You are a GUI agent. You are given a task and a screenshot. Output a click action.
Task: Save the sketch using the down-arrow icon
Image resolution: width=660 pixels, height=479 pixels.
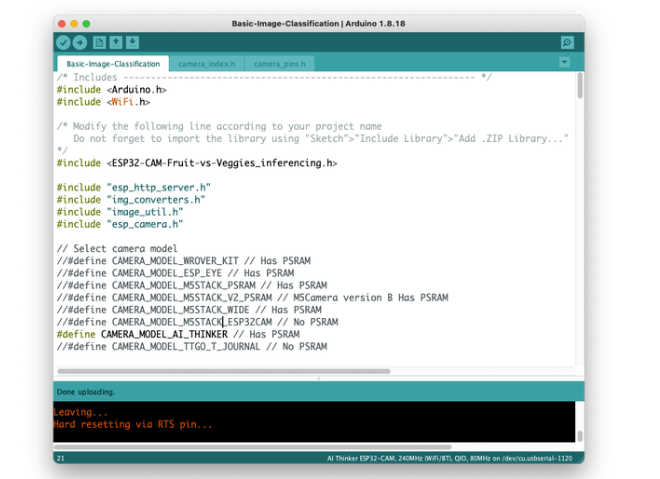click(x=132, y=42)
